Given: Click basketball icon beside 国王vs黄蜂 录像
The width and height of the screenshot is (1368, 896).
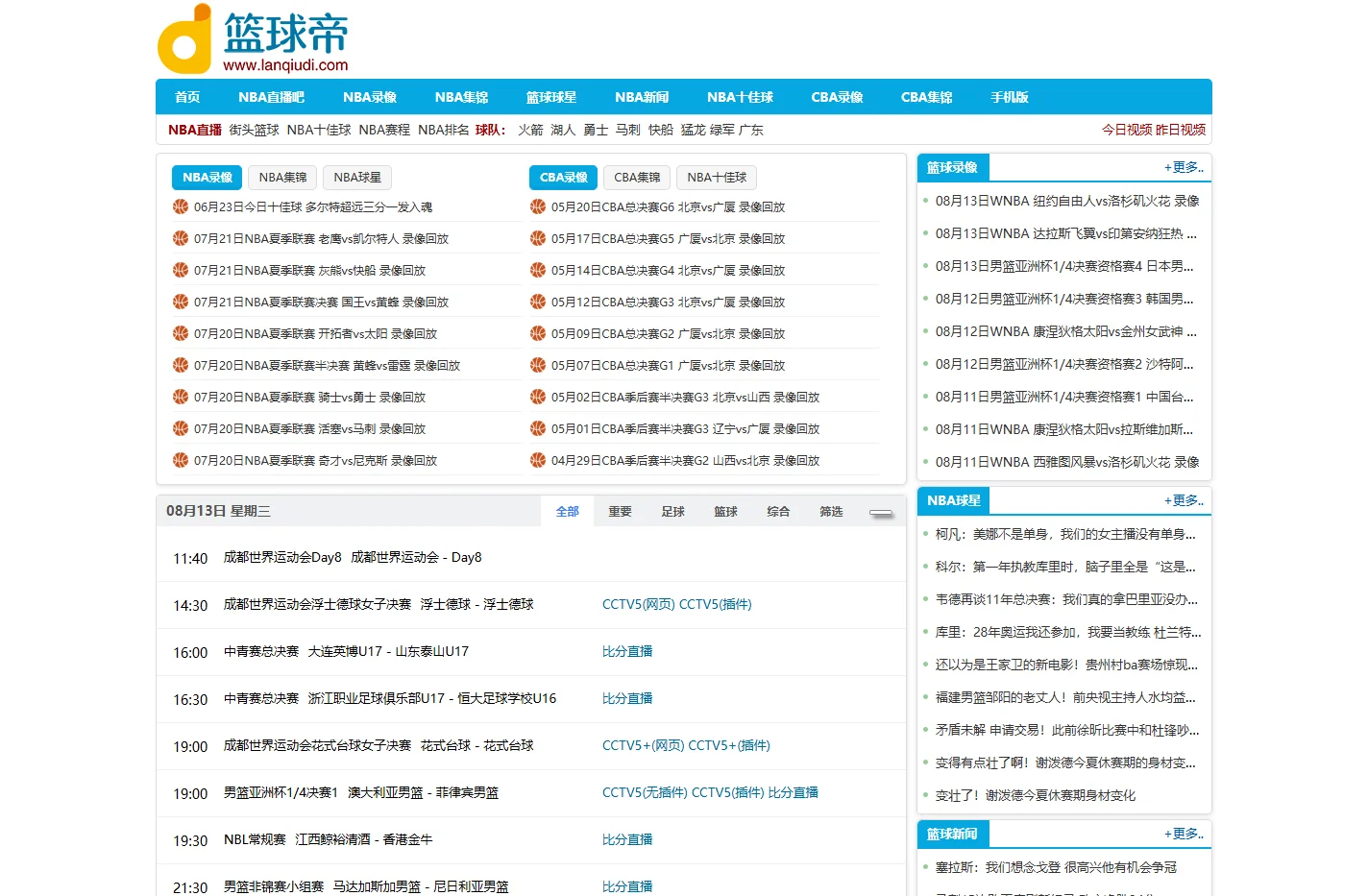Looking at the screenshot, I should pos(181,302).
